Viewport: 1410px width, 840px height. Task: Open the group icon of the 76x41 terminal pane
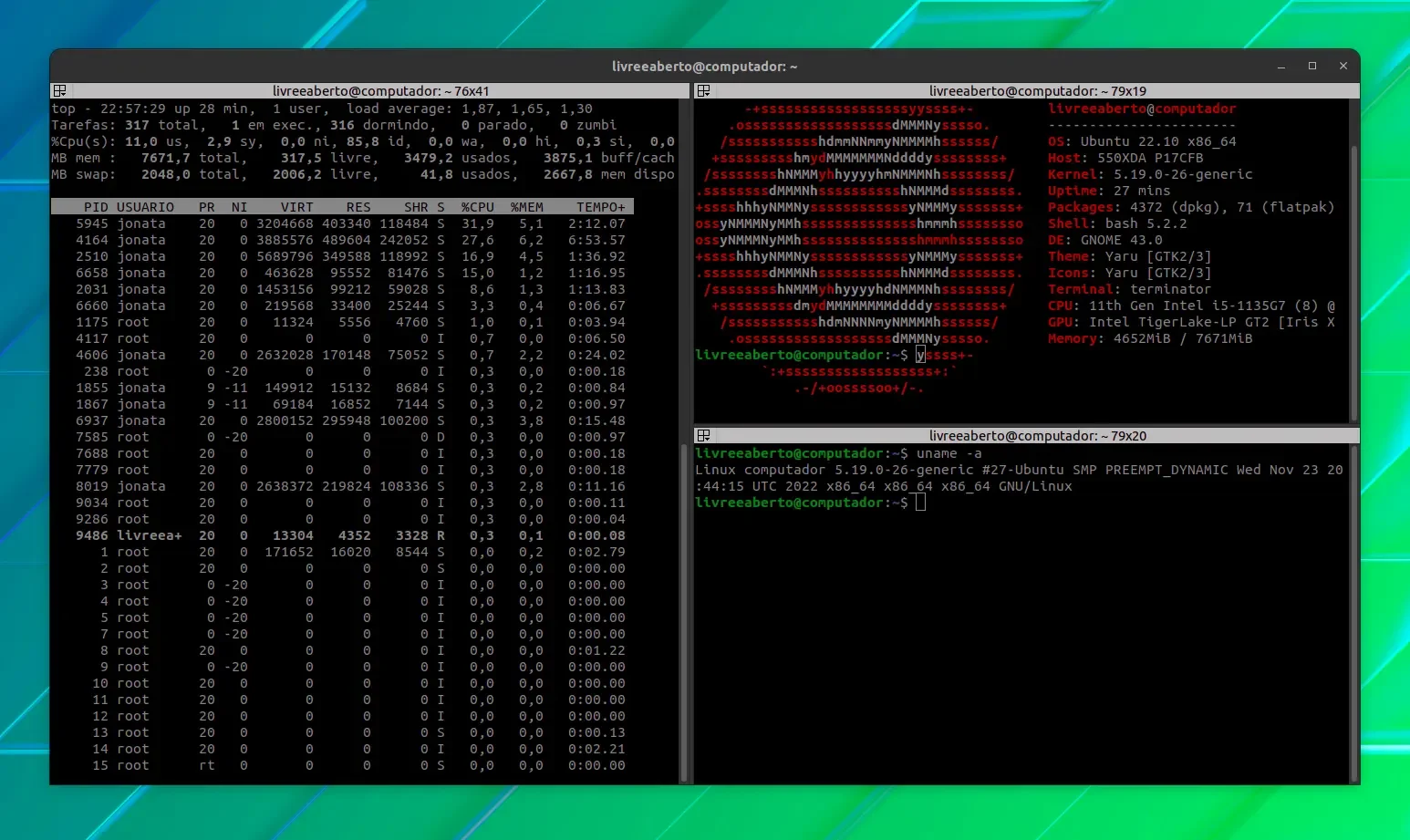click(x=60, y=91)
